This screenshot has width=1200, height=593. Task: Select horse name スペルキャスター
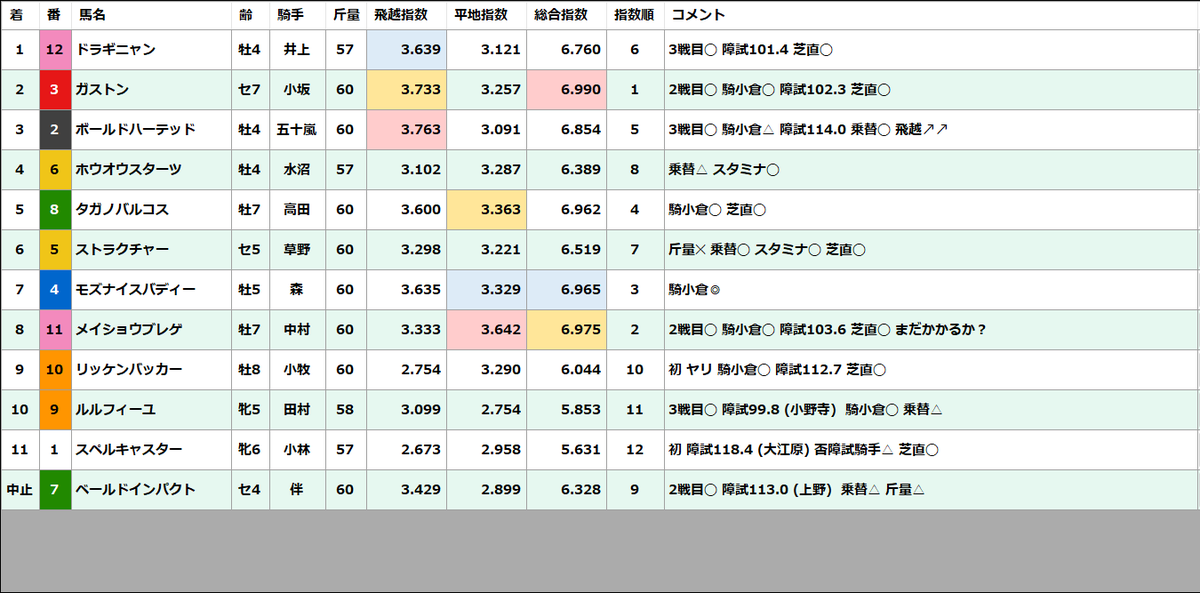click(129, 450)
